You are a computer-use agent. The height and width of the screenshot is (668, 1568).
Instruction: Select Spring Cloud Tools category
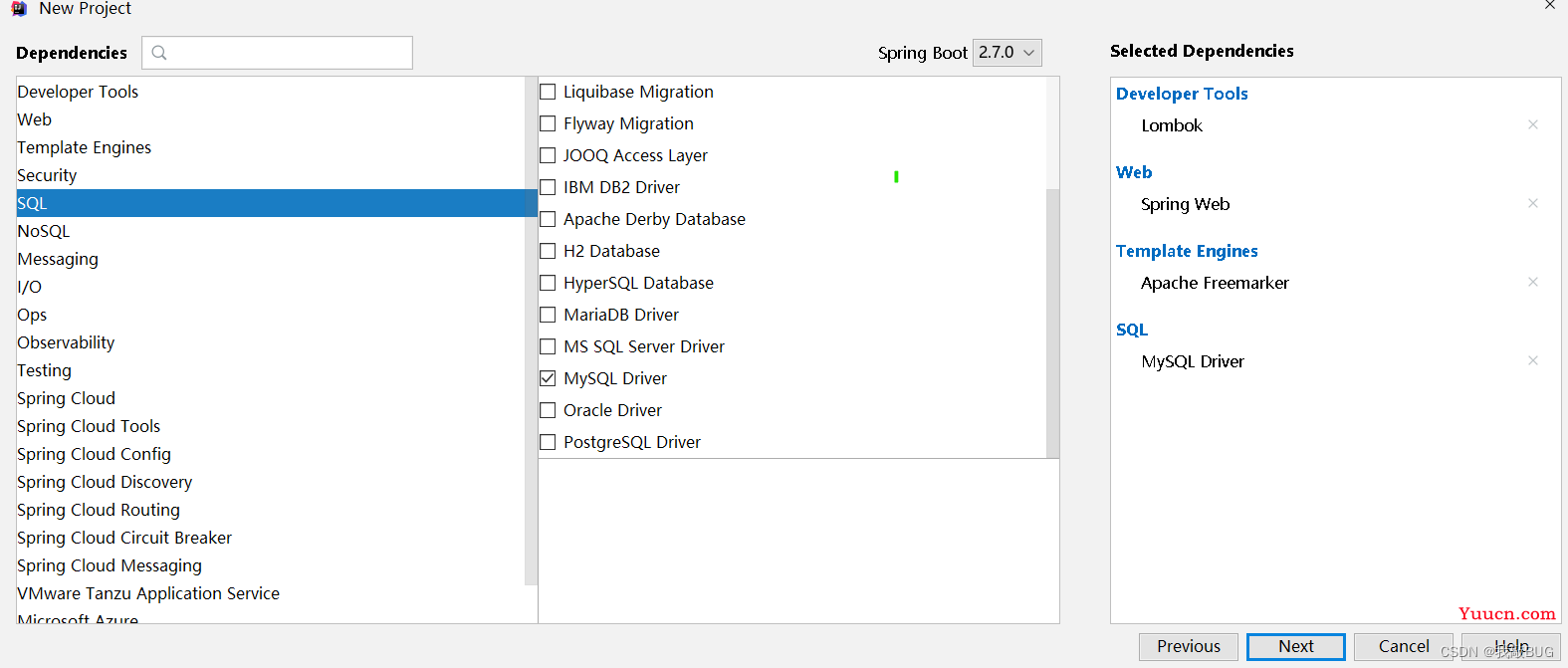coord(271,426)
